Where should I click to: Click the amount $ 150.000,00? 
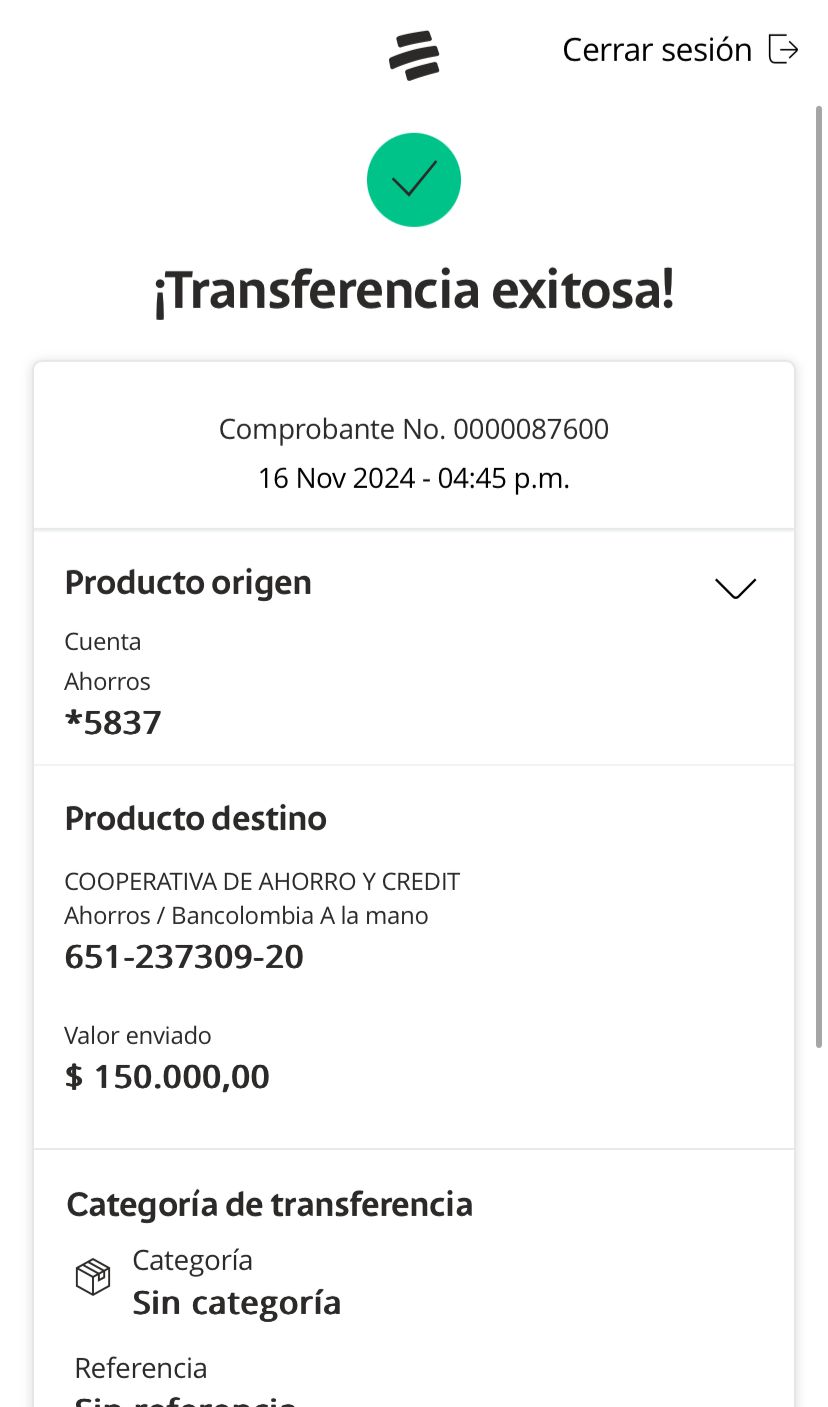pyautogui.click(x=167, y=1077)
